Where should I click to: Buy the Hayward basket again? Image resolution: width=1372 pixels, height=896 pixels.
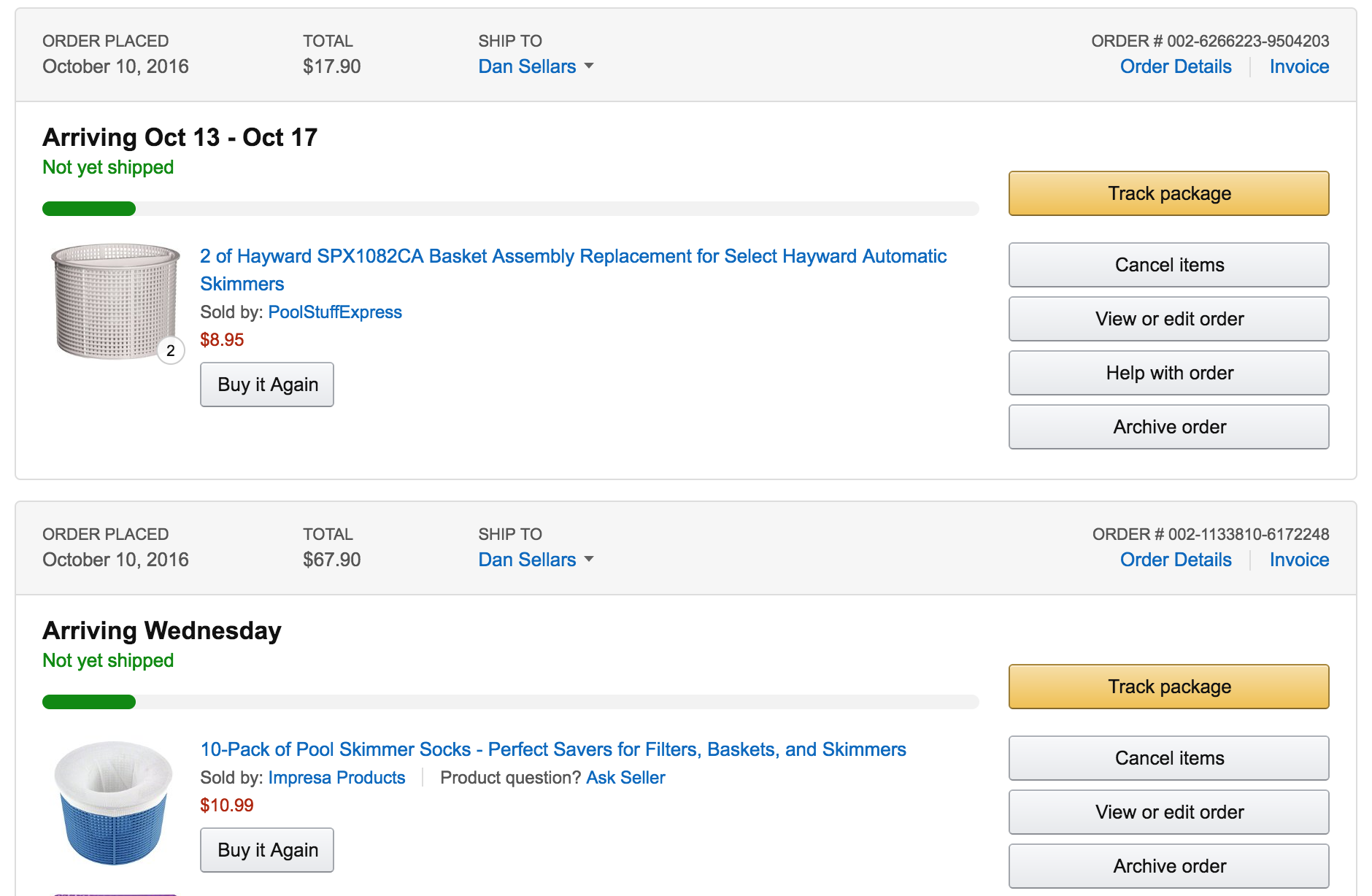pyautogui.click(x=267, y=385)
